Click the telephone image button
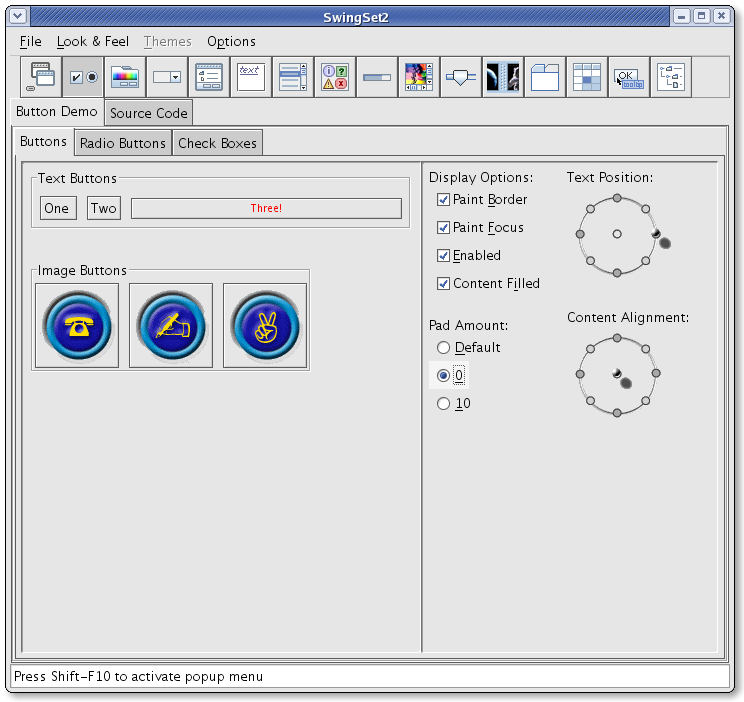The width and height of the screenshot is (744, 702). coord(77,326)
